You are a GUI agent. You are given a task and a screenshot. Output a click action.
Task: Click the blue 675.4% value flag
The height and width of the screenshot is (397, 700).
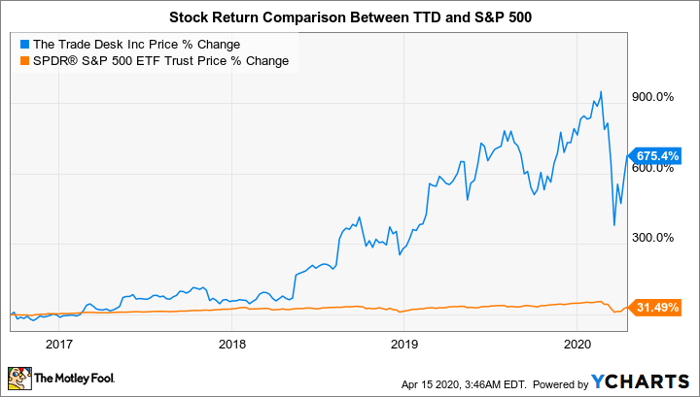(654, 156)
